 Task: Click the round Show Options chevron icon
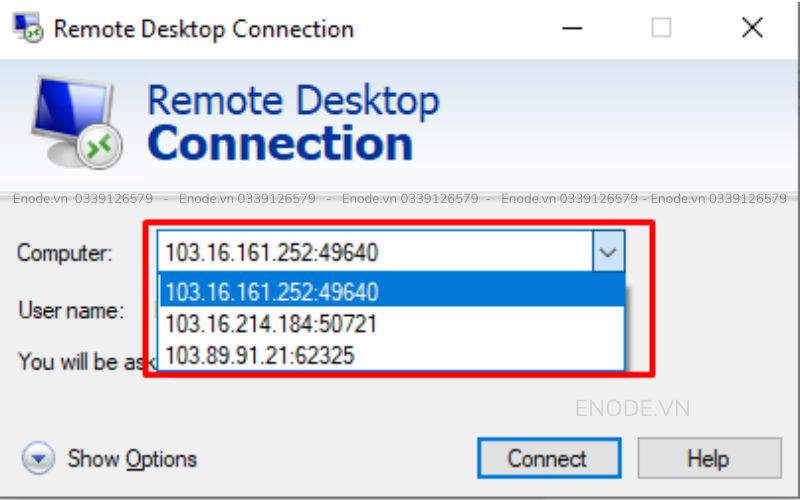(x=39, y=459)
